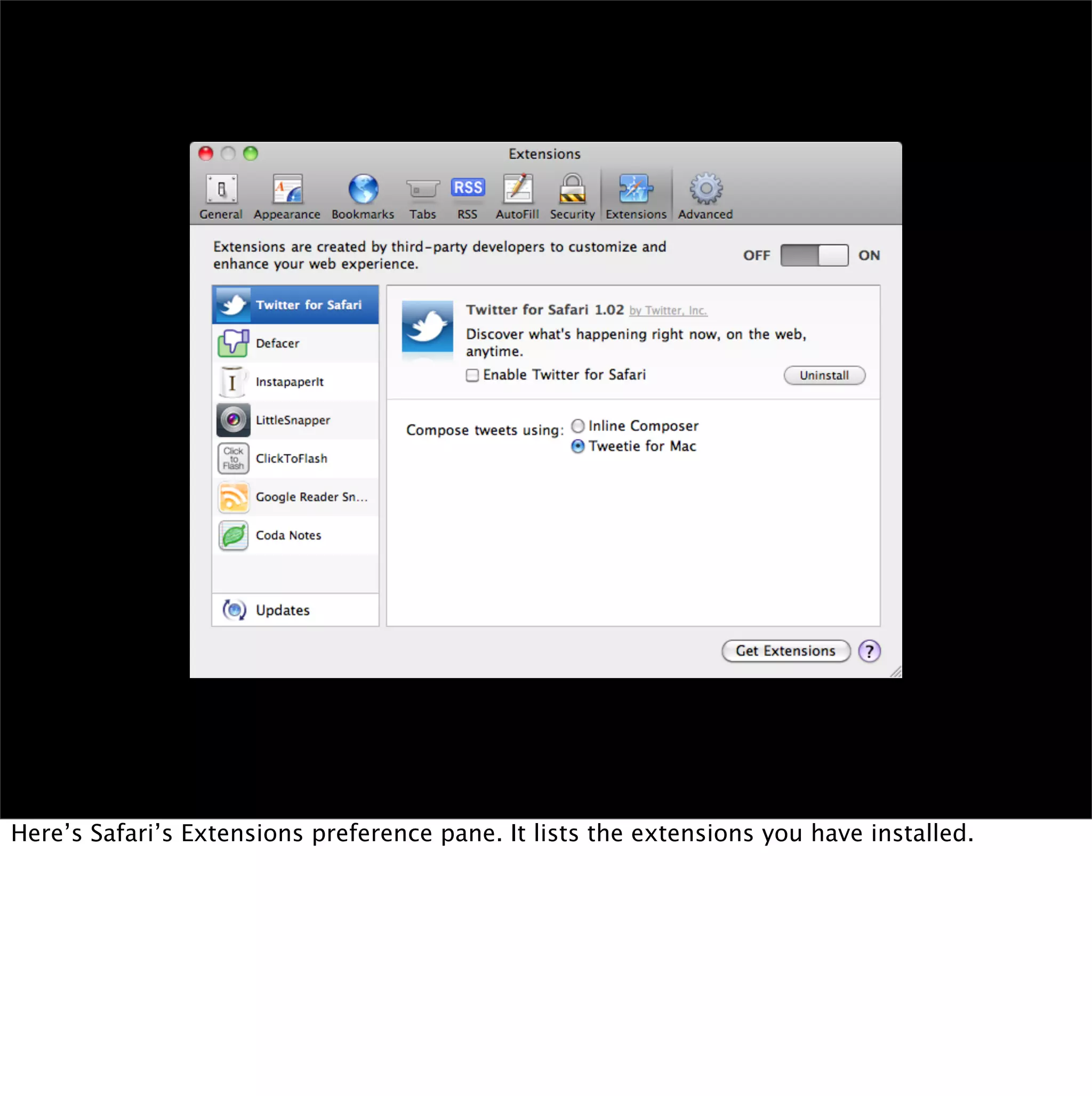The height and width of the screenshot is (1096, 1092).
Task: Select 'Google Reader Sn…' extension name
Action: [x=311, y=497]
